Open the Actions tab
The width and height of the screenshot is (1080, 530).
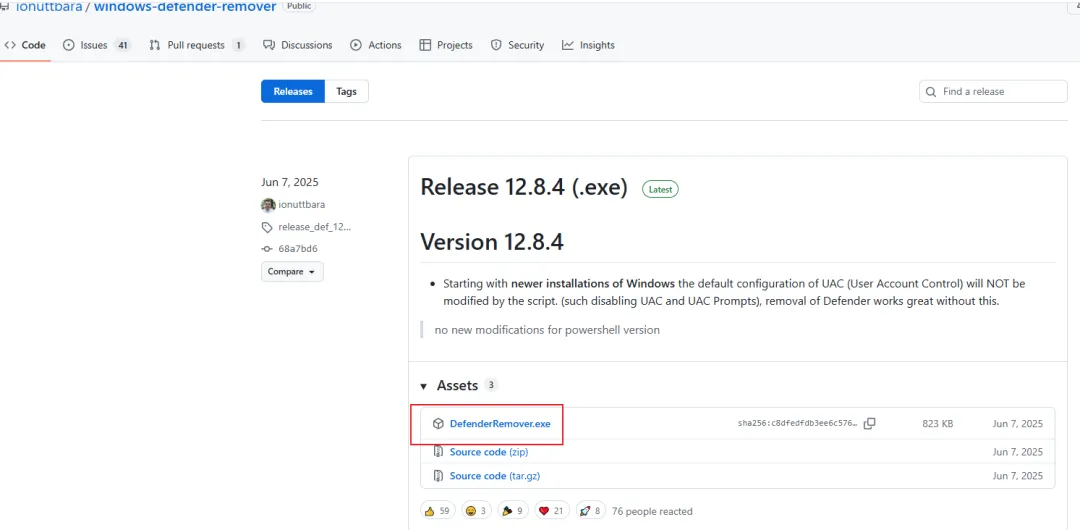(x=375, y=45)
